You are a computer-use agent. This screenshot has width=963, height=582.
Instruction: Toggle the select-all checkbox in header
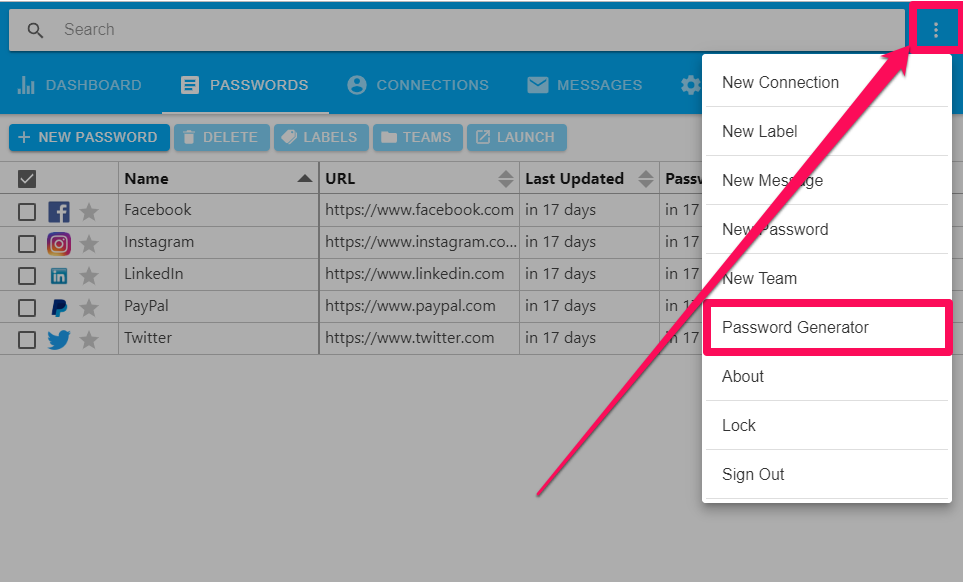coord(27,179)
